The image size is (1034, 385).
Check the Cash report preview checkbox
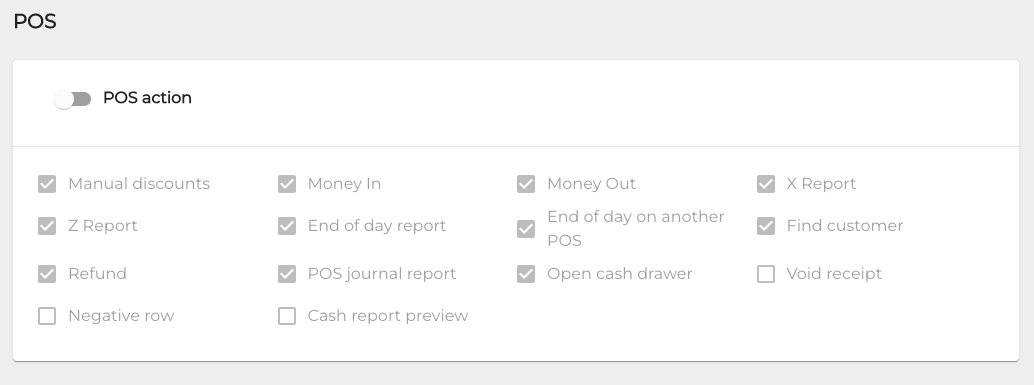(x=287, y=316)
